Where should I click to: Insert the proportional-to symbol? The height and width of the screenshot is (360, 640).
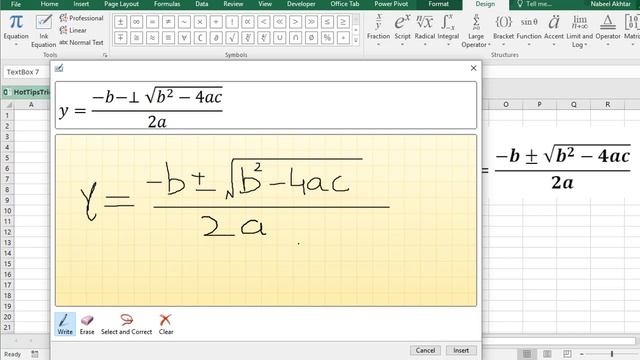(248, 22)
